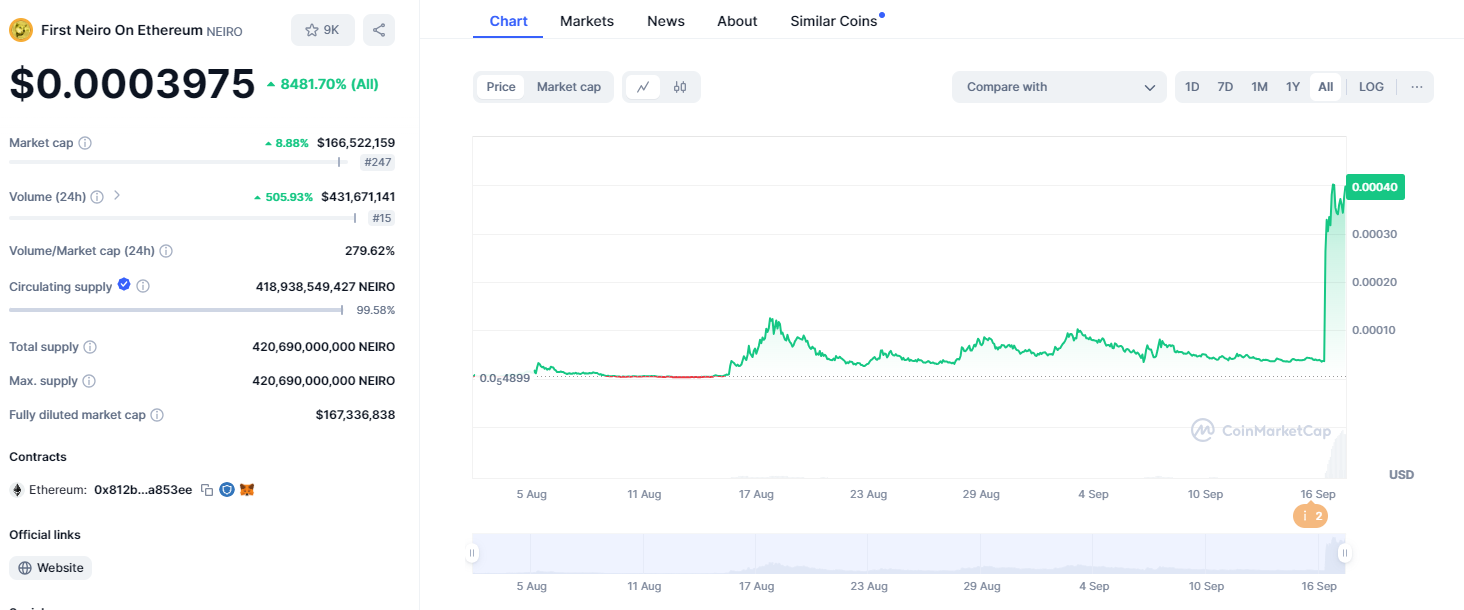
Task: Click the First Neiro On Ethereum title
Action: pos(121,30)
